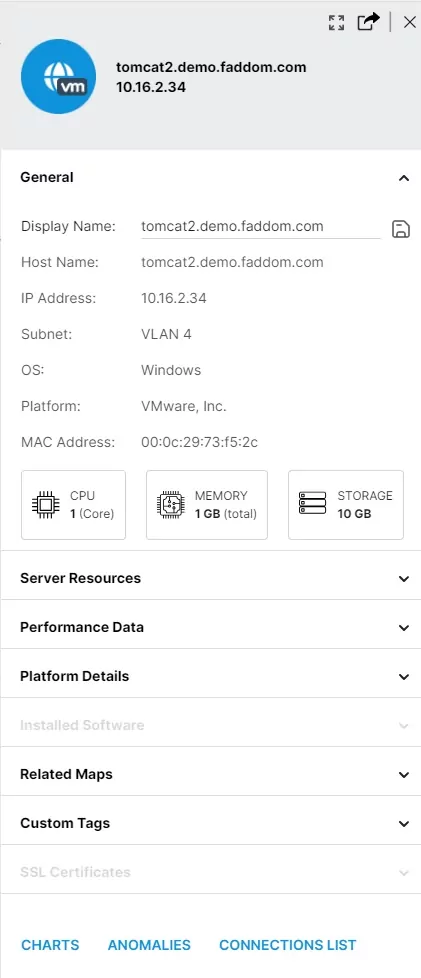
Task: Open the CONNECTIONS LIST link
Action: point(288,945)
